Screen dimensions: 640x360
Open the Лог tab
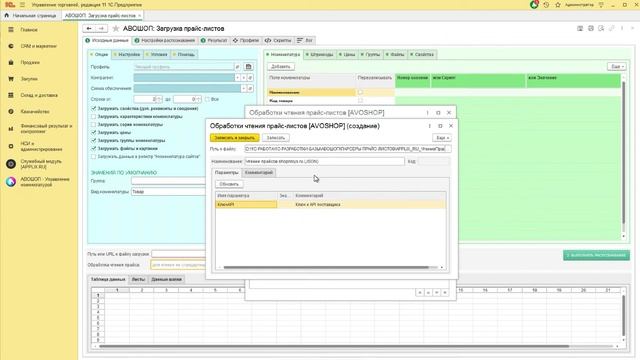pyautogui.click(x=305, y=40)
